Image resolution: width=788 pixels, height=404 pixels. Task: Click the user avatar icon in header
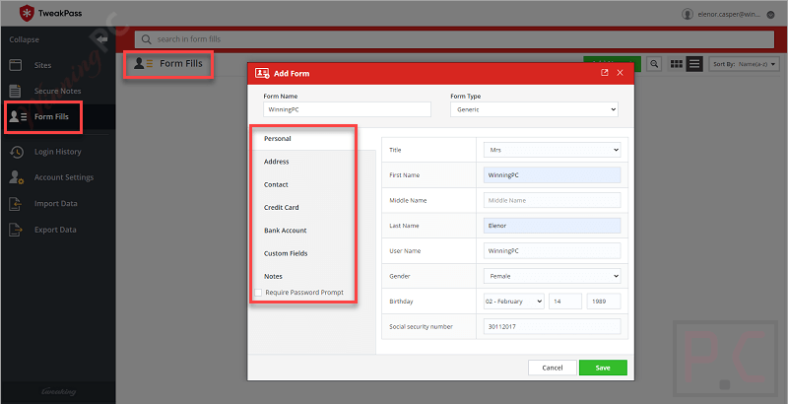(x=687, y=14)
